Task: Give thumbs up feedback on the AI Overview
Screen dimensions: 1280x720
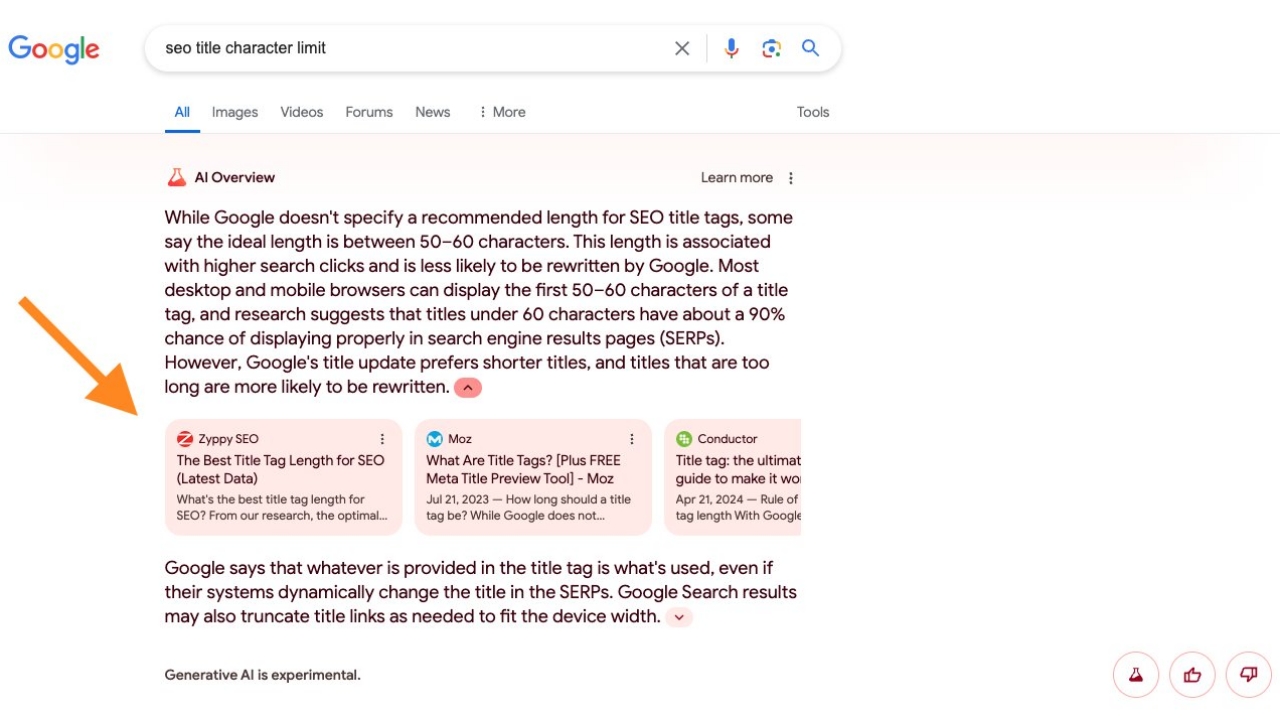Action: point(1192,674)
